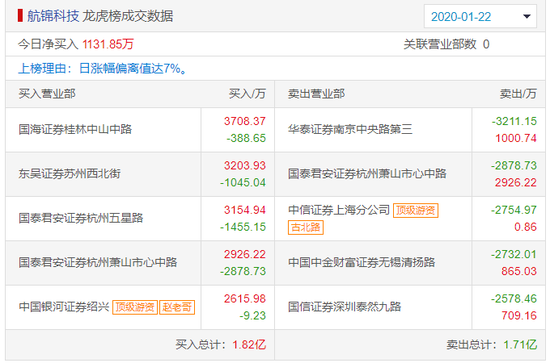Open 国泰君安证券杭州五星路 branch link
The width and height of the screenshot is (550, 363).
tap(81, 218)
